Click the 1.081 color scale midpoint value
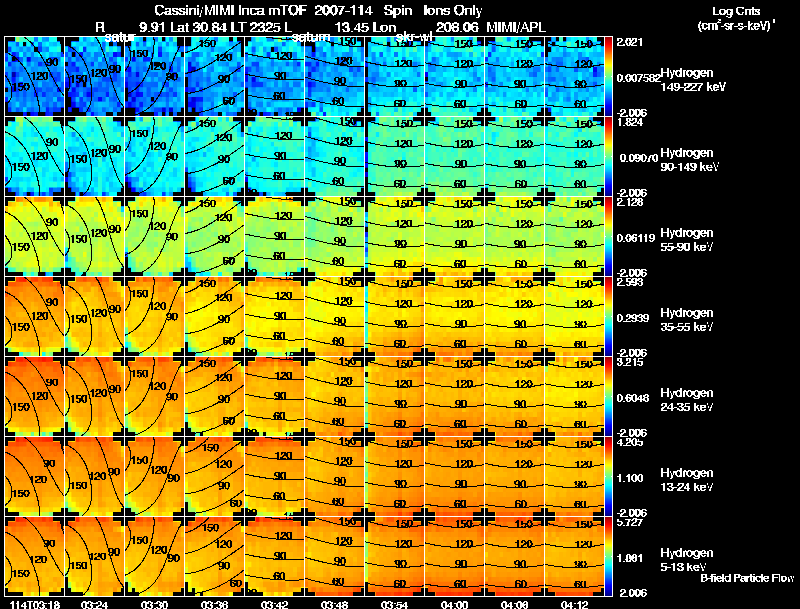Image resolution: width=800 pixels, height=609 pixels. [629, 558]
